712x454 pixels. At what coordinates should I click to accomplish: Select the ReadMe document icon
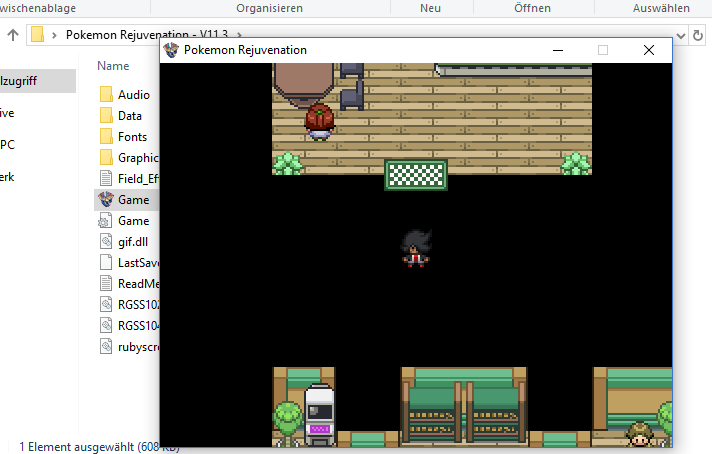(106, 283)
